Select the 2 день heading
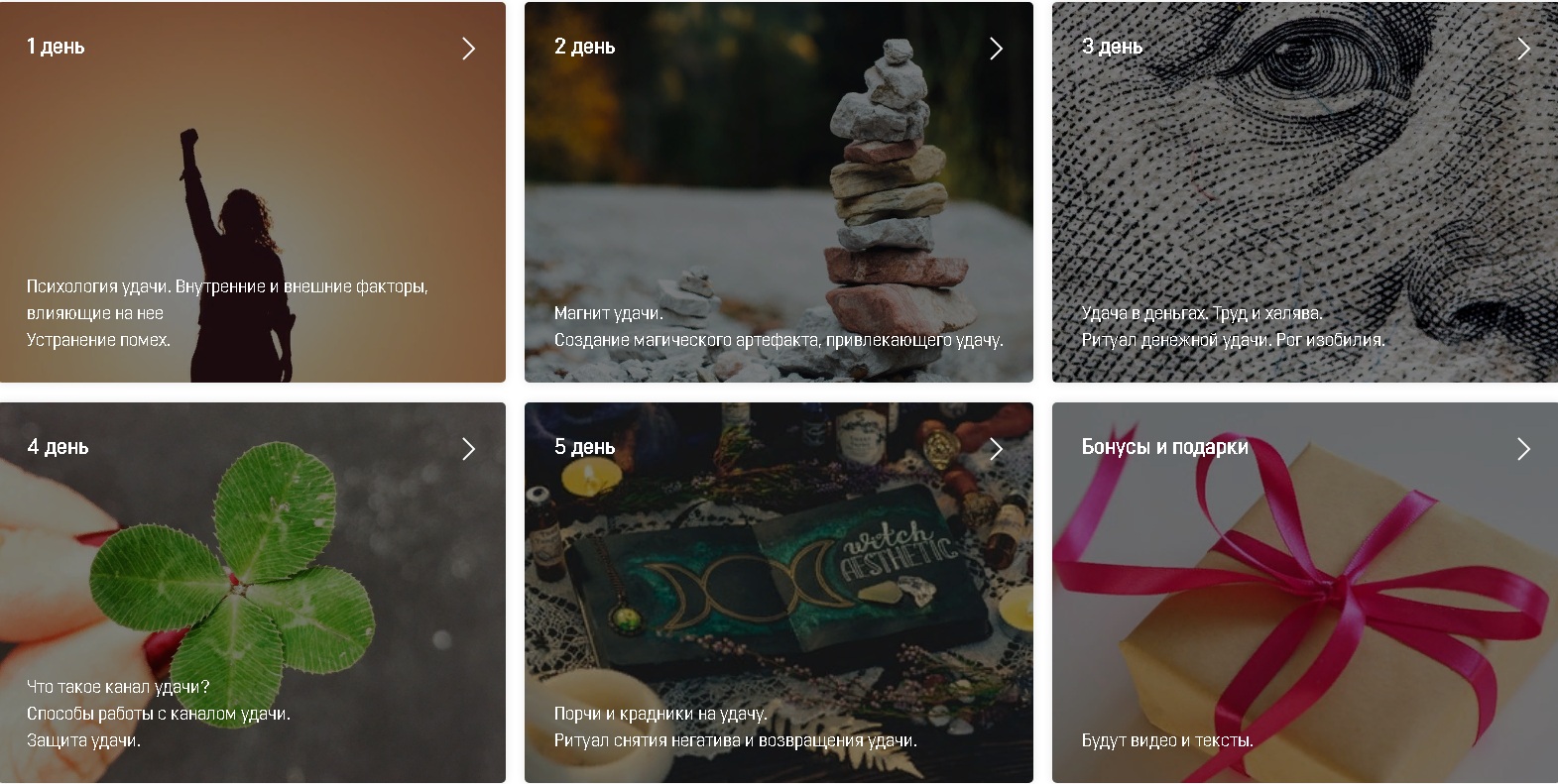 (x=584, y=47)
